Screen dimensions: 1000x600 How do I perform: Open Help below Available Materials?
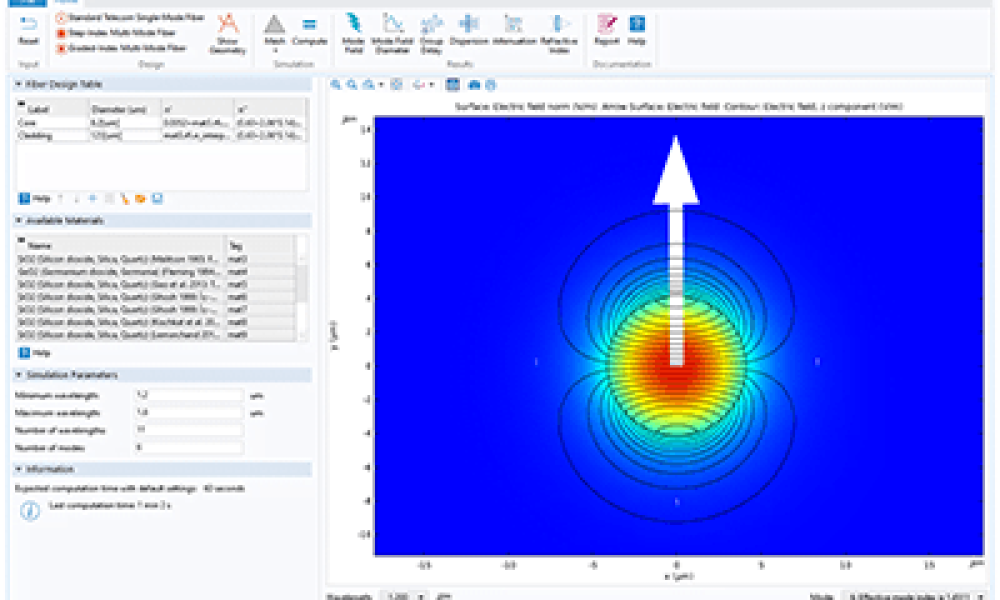34,353
